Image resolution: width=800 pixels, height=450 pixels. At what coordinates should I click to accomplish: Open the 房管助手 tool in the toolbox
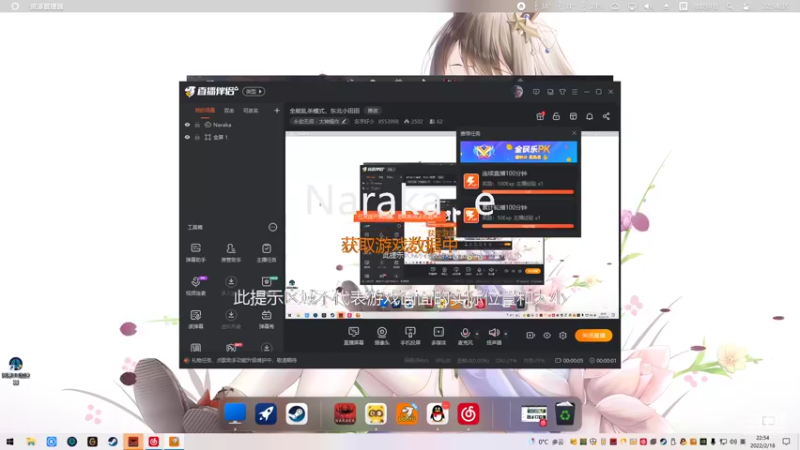point(231,253)
